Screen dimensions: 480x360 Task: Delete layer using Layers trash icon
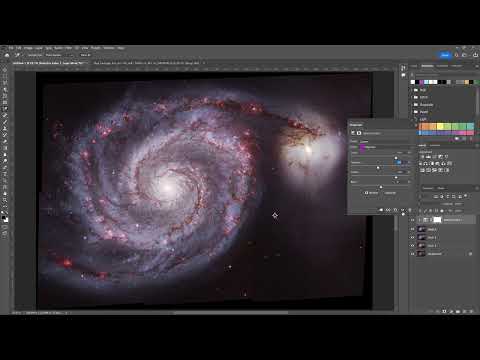tap(471, 311)
